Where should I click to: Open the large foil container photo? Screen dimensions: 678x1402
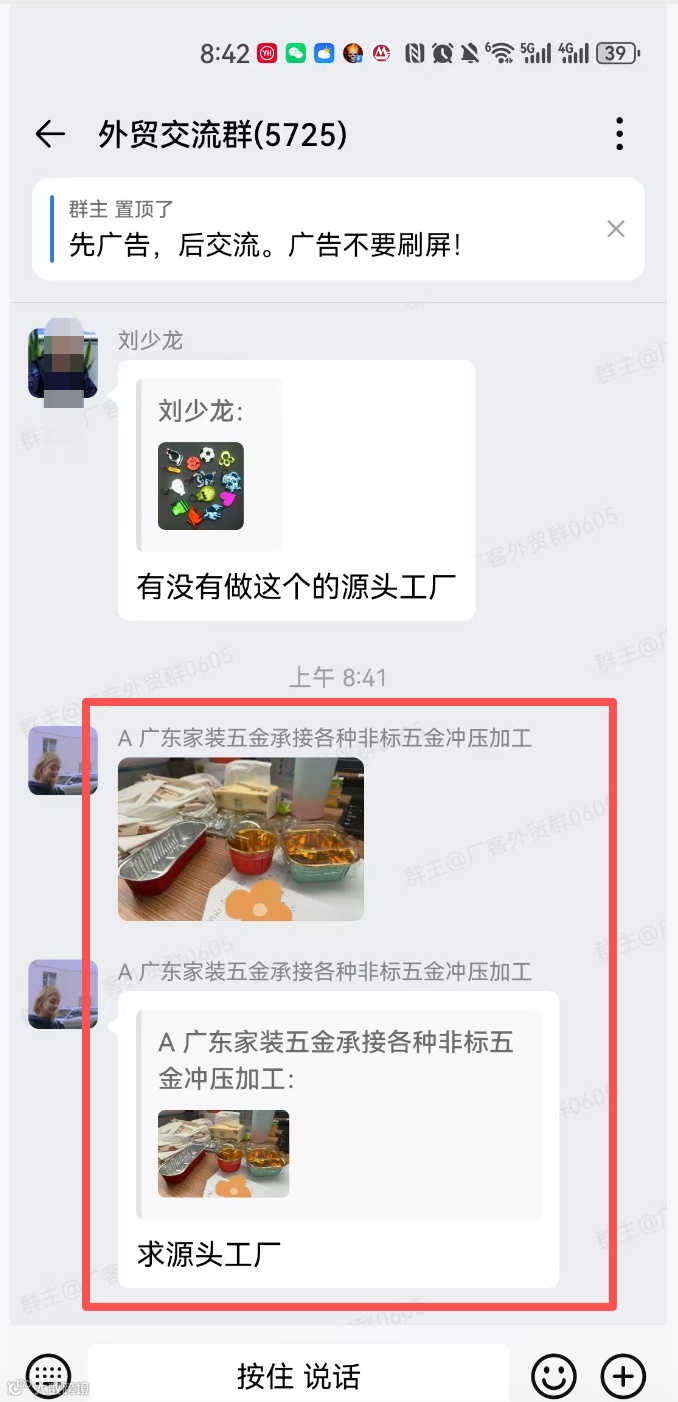241,839
